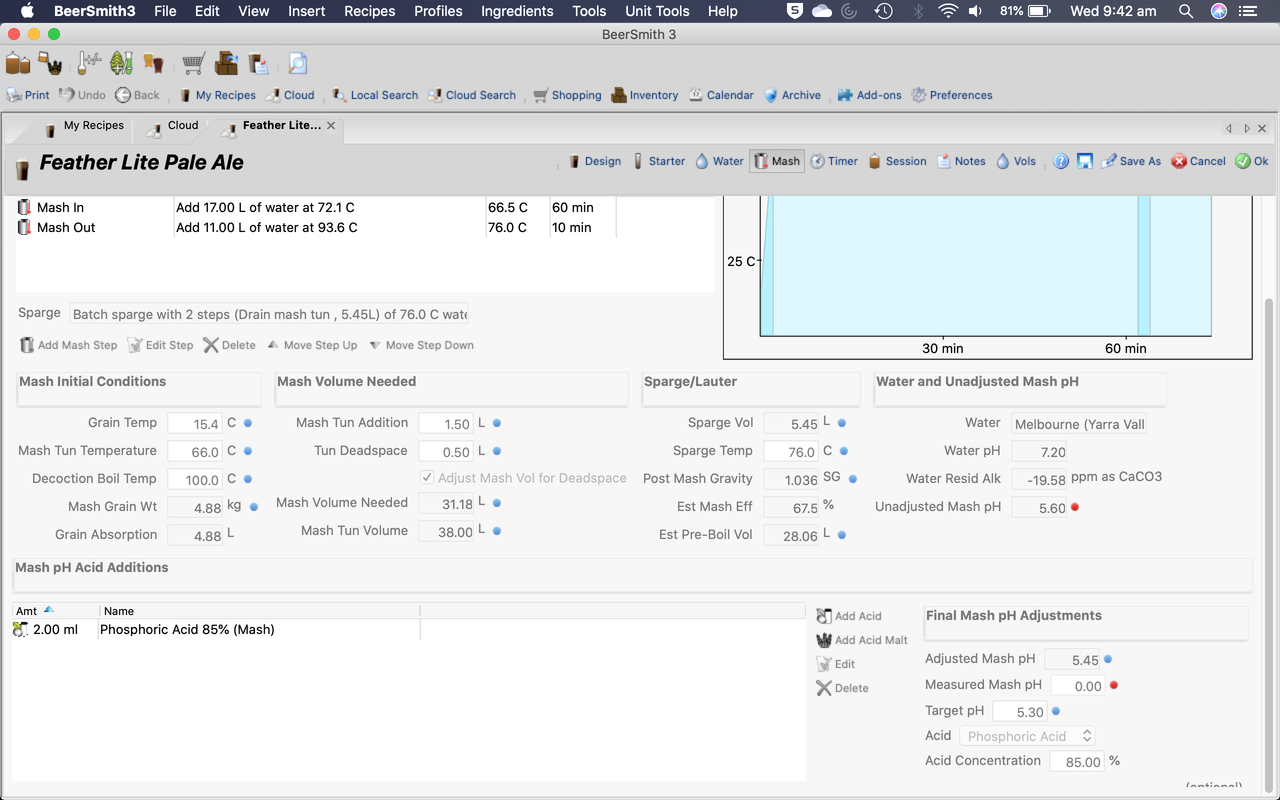Go back using the Back toolbar button
The image size is (1280, 800).
click(x=137, y=95)
